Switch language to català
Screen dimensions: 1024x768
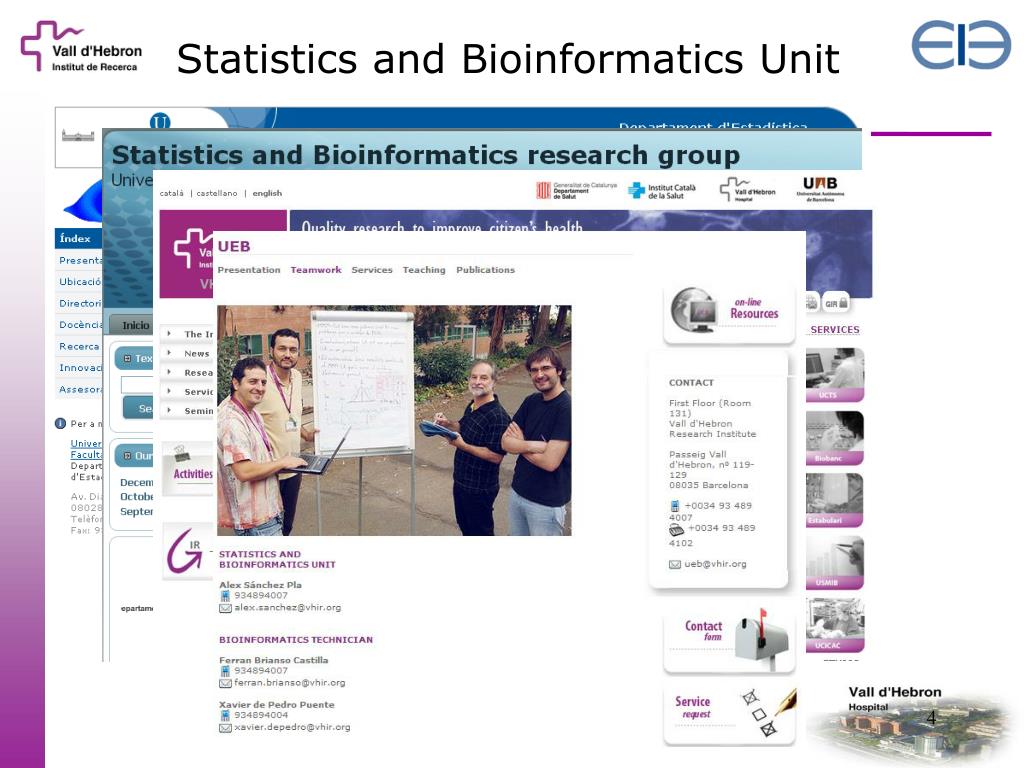(171, 193)
